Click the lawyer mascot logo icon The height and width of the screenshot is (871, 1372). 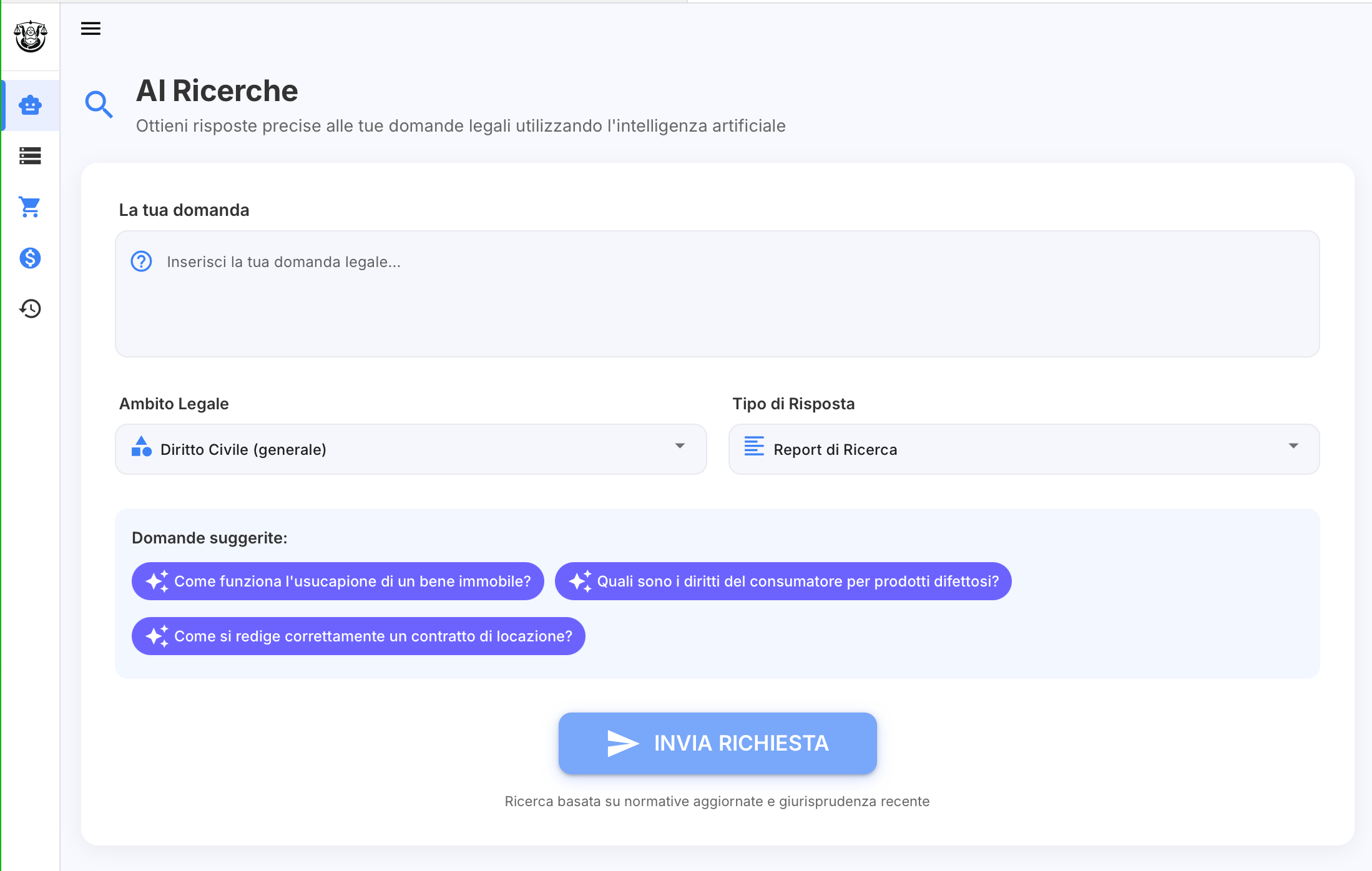tap(30, 36)
